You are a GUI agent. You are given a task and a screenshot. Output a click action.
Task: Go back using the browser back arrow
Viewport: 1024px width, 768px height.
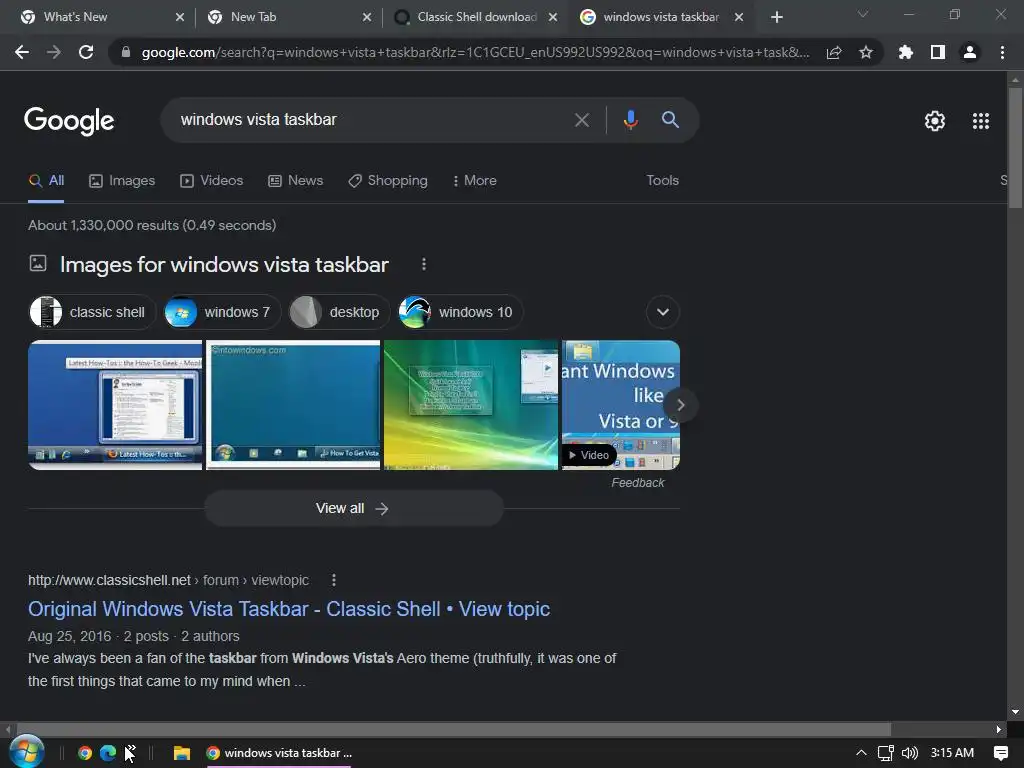tap(22, 52)
